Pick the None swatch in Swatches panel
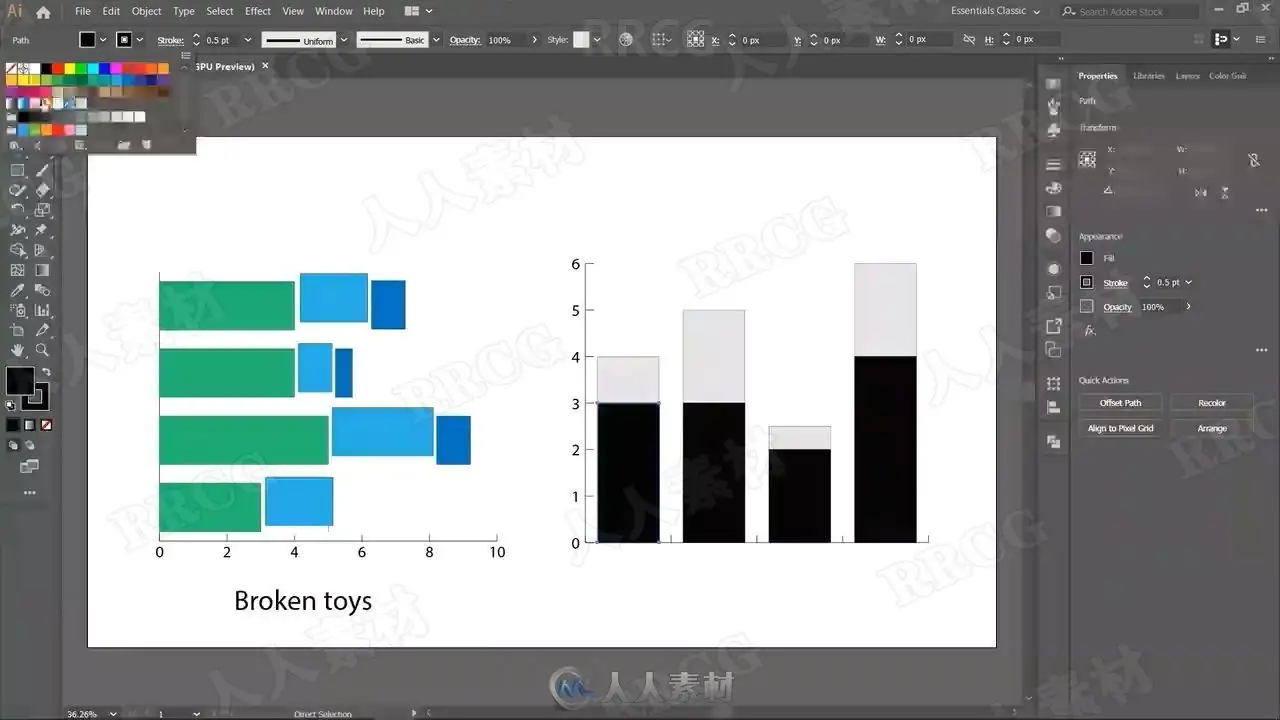The image size is (1280, 720). coord(11,69)
